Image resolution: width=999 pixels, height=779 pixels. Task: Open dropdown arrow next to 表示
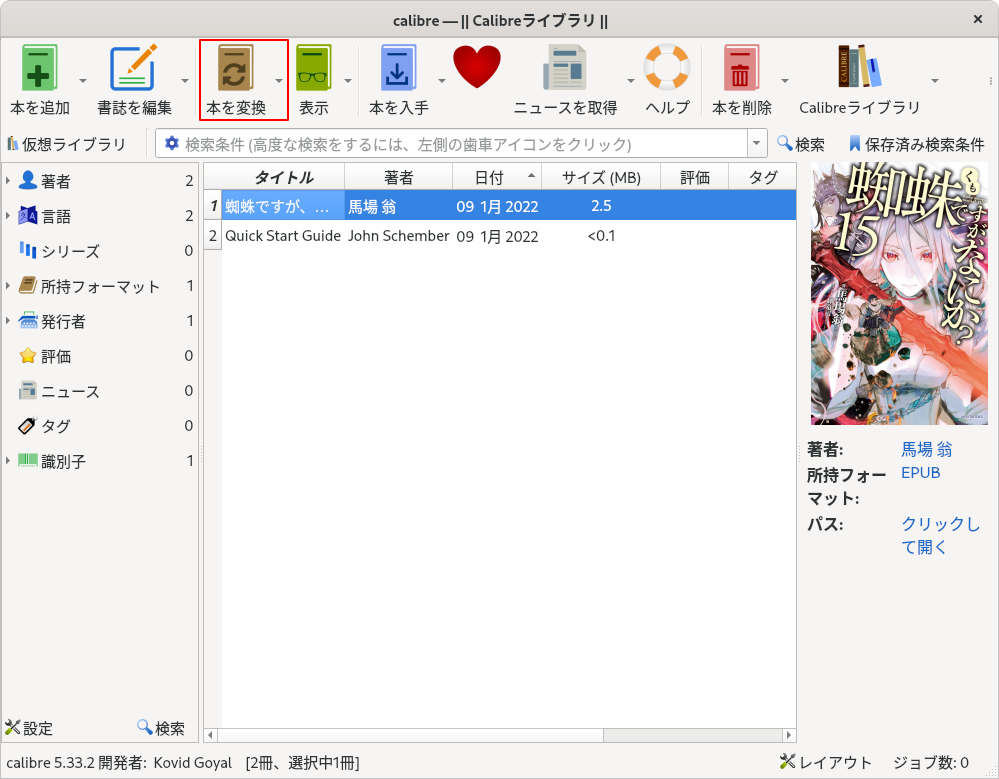pos(348,81)
